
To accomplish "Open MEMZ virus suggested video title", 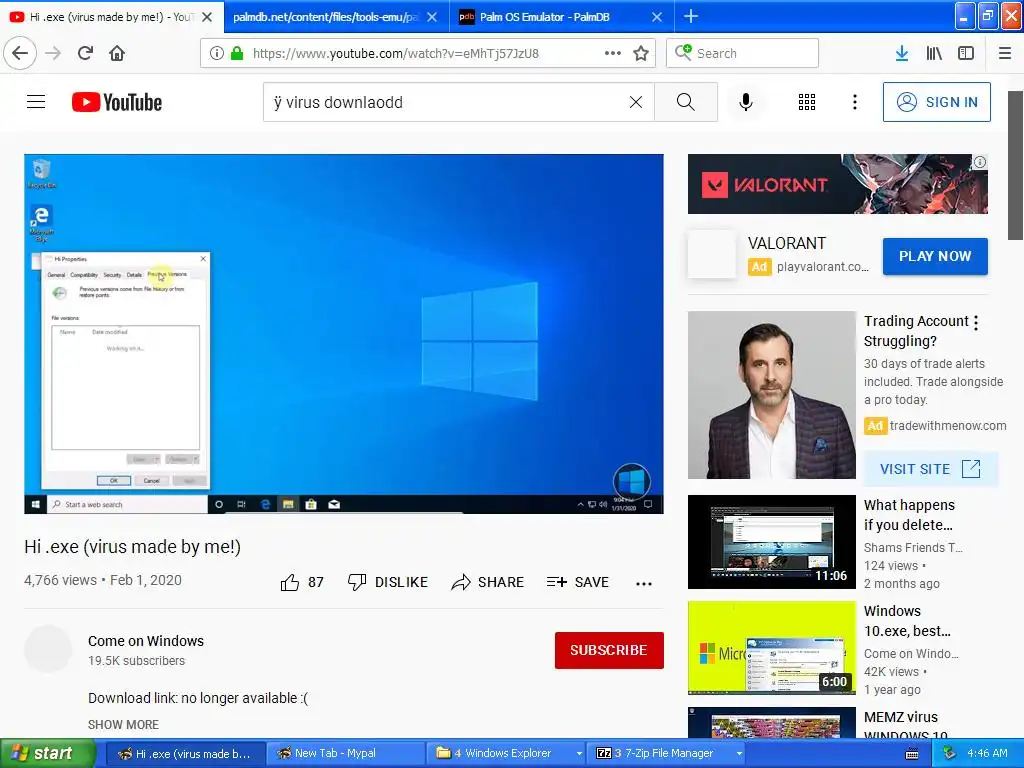I will [905, 726].
